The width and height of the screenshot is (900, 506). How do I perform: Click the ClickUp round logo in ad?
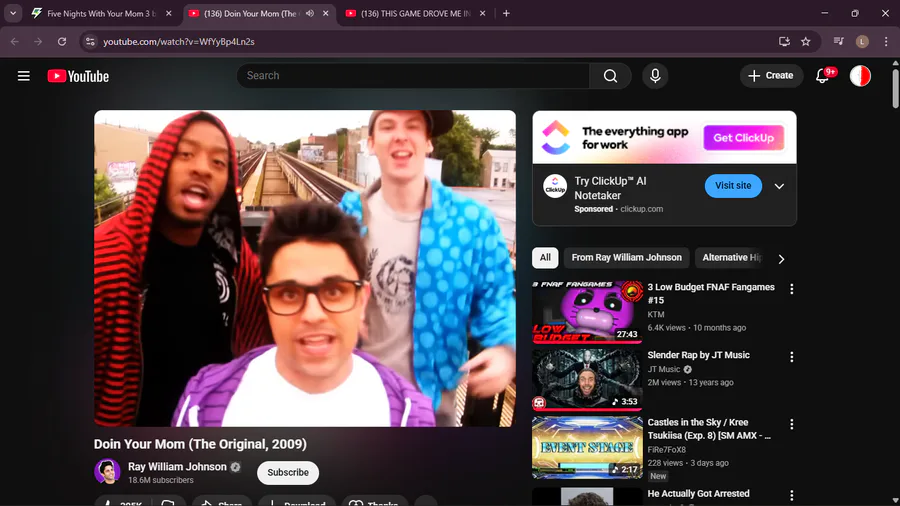[x=555, y=186]
